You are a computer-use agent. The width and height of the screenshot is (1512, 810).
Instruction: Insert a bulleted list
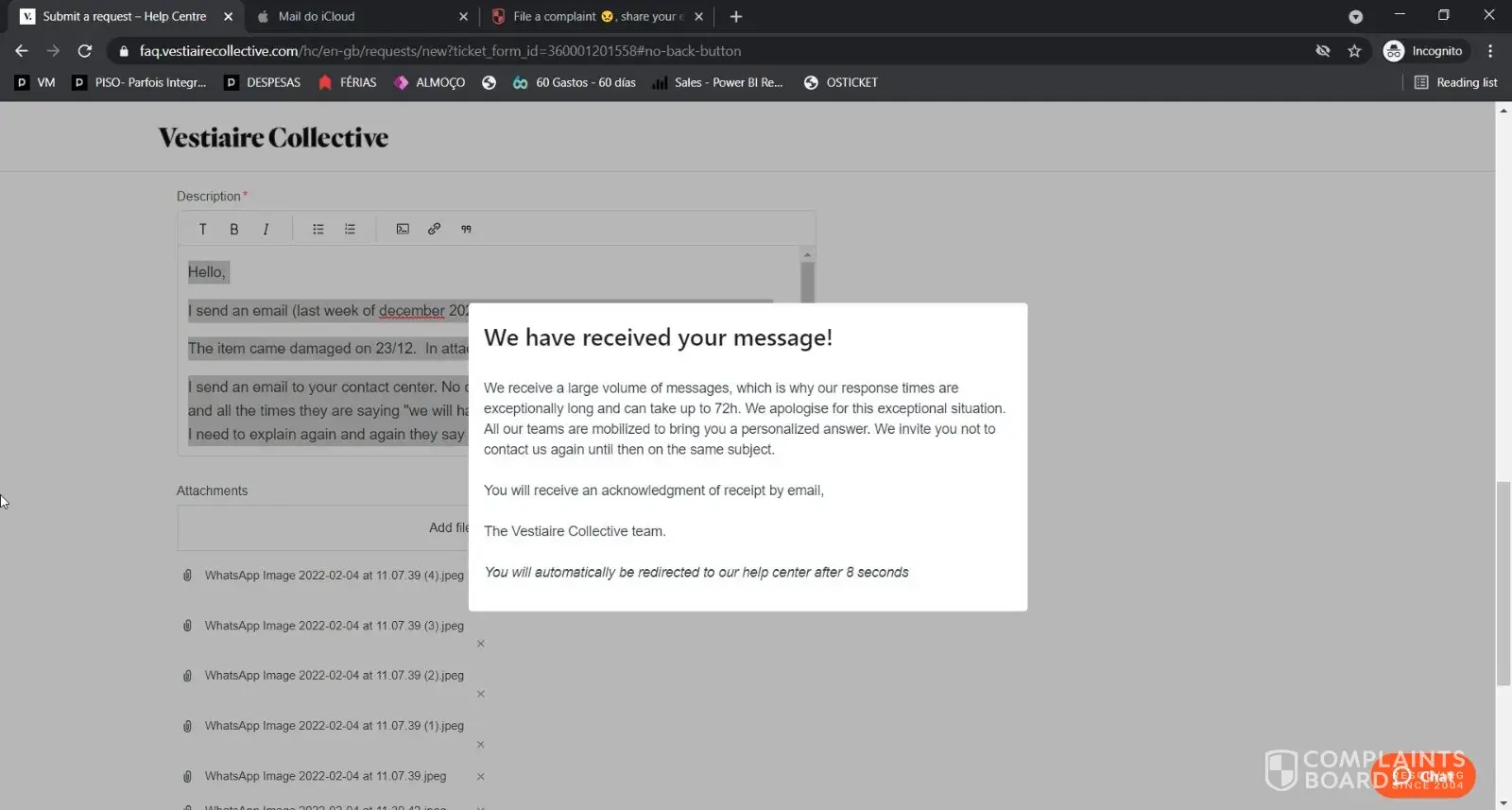[x=318, y=229]
